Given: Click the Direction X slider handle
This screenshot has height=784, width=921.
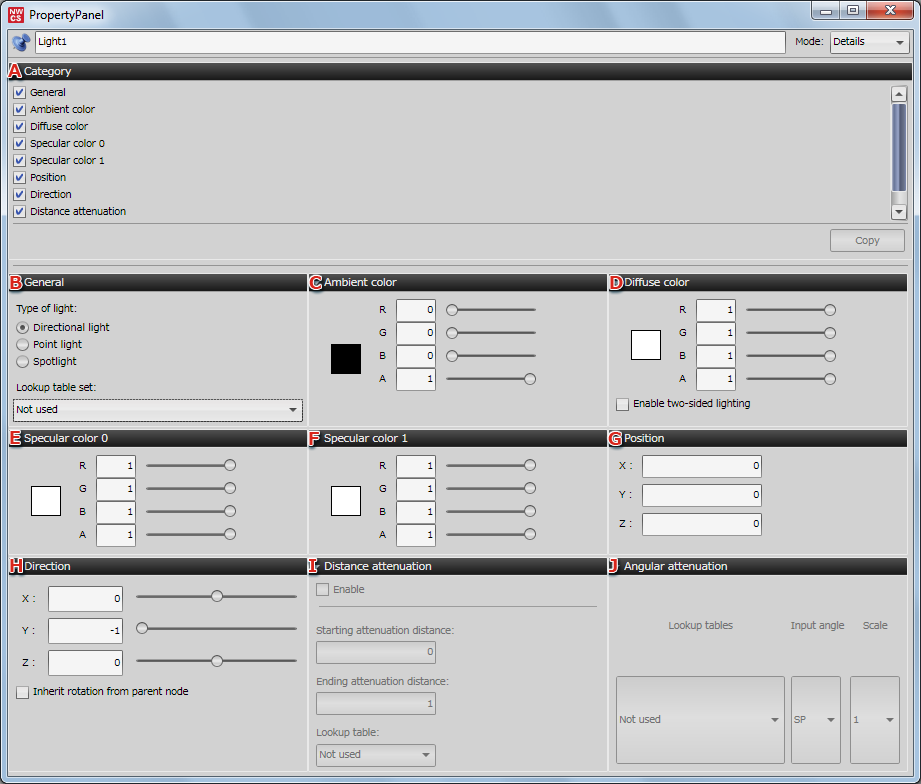Looking at the screenshot, I should point(217,596).
